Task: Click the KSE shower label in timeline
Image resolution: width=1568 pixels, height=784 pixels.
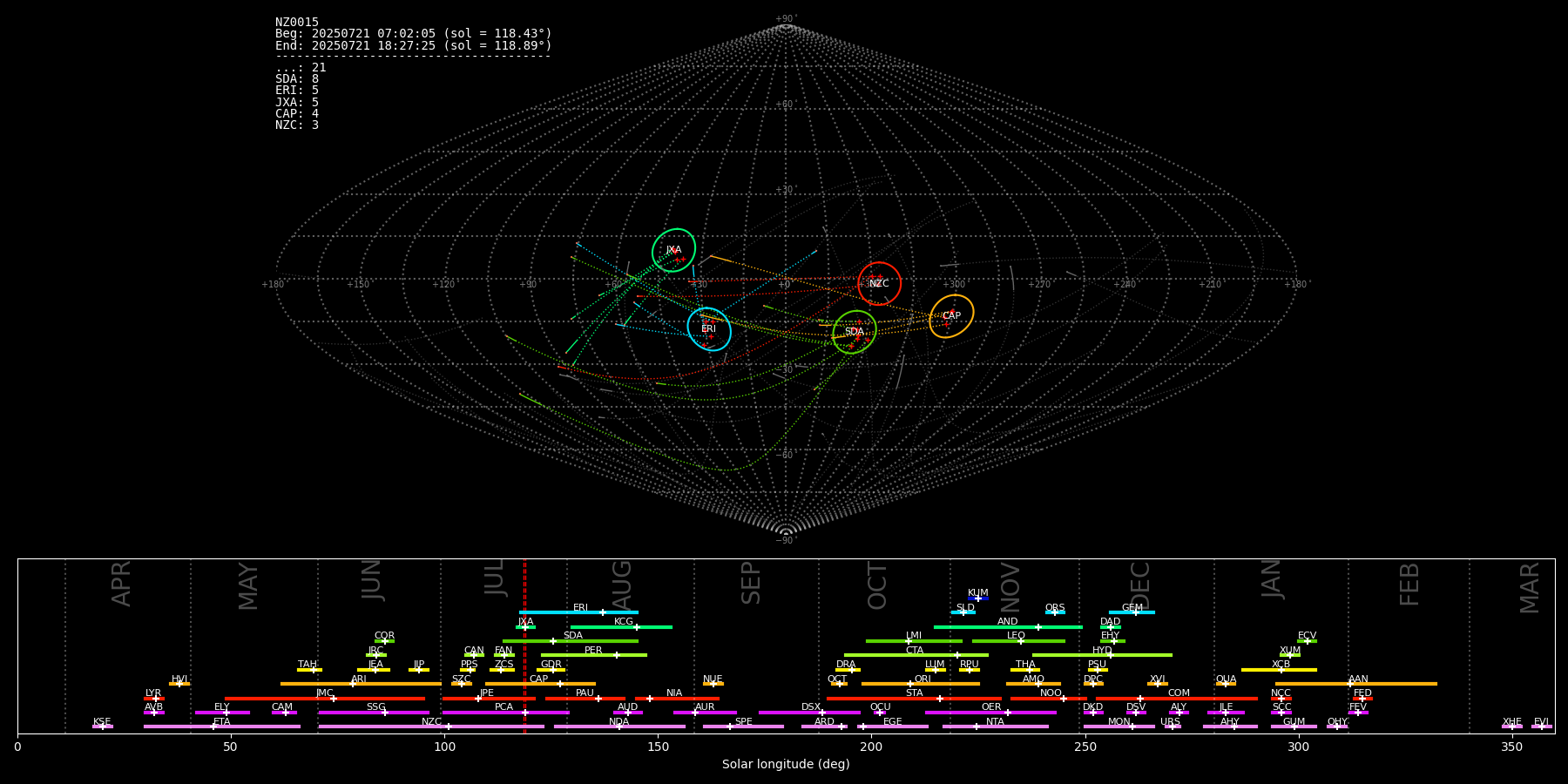Action: 102,722
